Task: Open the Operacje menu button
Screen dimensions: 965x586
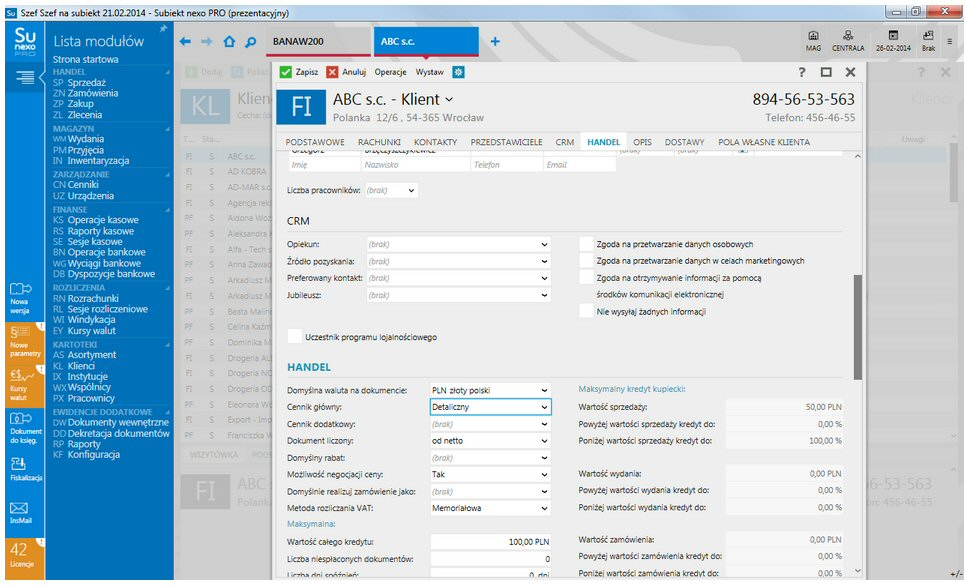Action: click(x=390, y=72)
